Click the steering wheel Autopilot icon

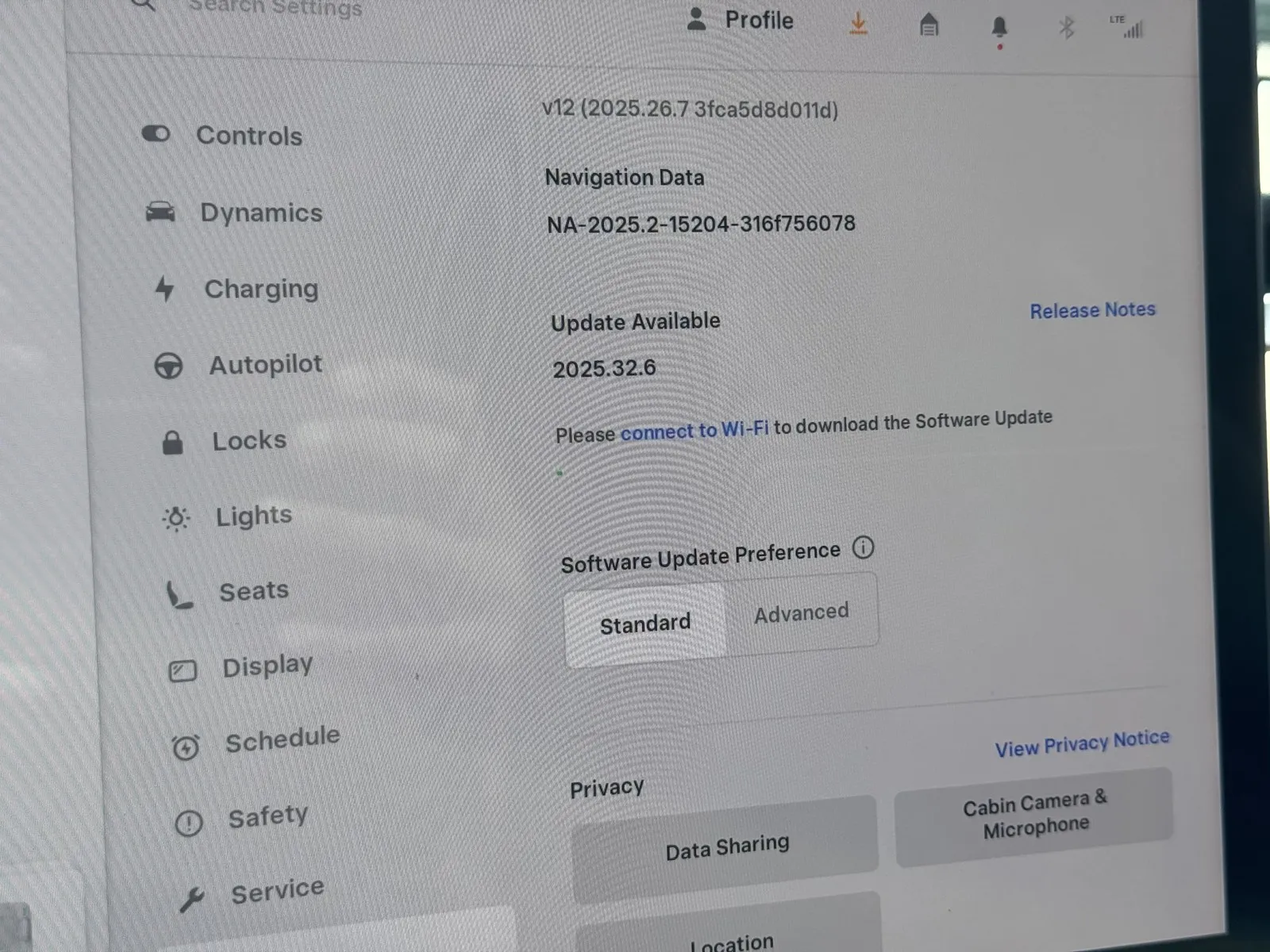click(168, 366)
